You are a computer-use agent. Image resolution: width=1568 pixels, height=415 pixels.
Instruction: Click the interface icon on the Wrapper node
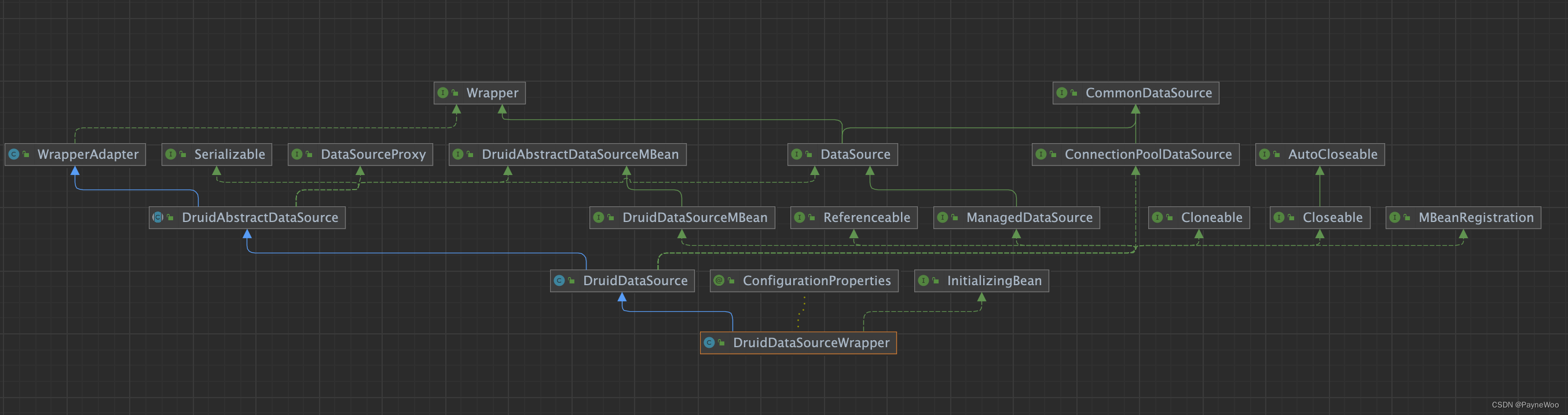pyautogui.click(x=442, y=93)
